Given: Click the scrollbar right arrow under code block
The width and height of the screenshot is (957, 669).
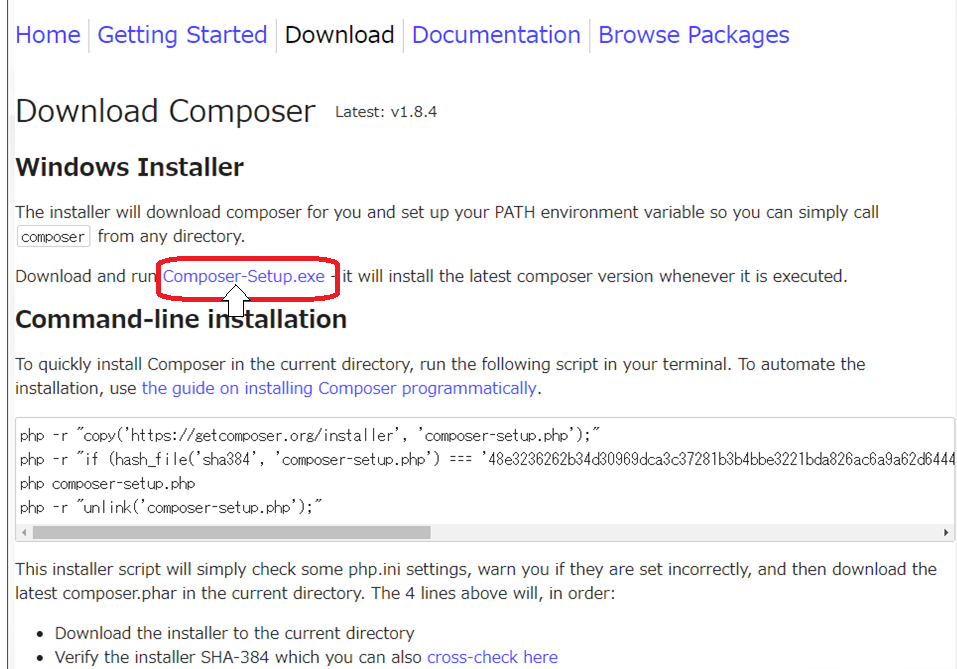Looking at the screenshot, I should pyautogui.click(x=947, y=533).
